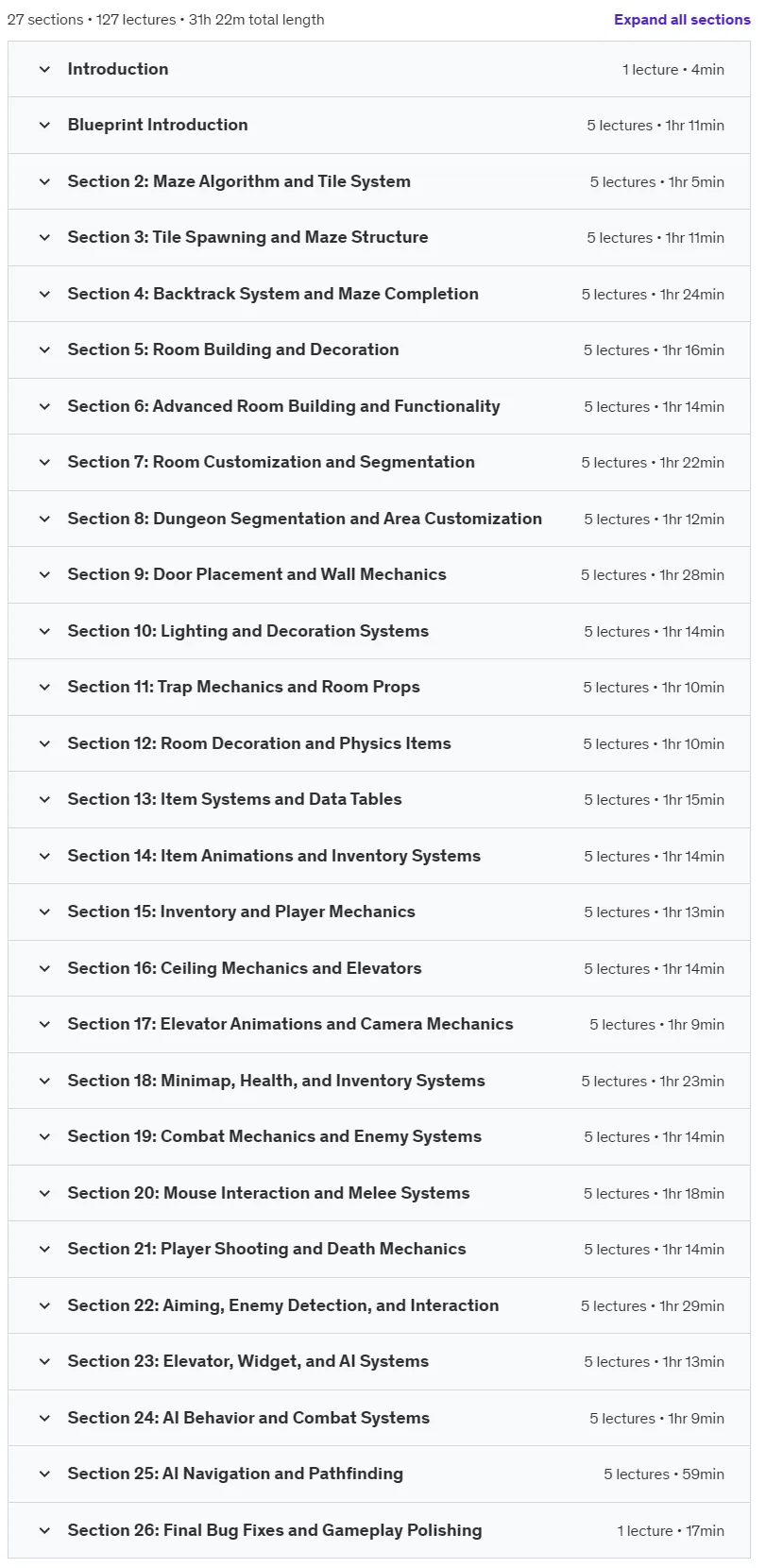Open Section 8: Dungeon Segmentation title
The image size is (766, 1568).
click(x=304, y=519)
